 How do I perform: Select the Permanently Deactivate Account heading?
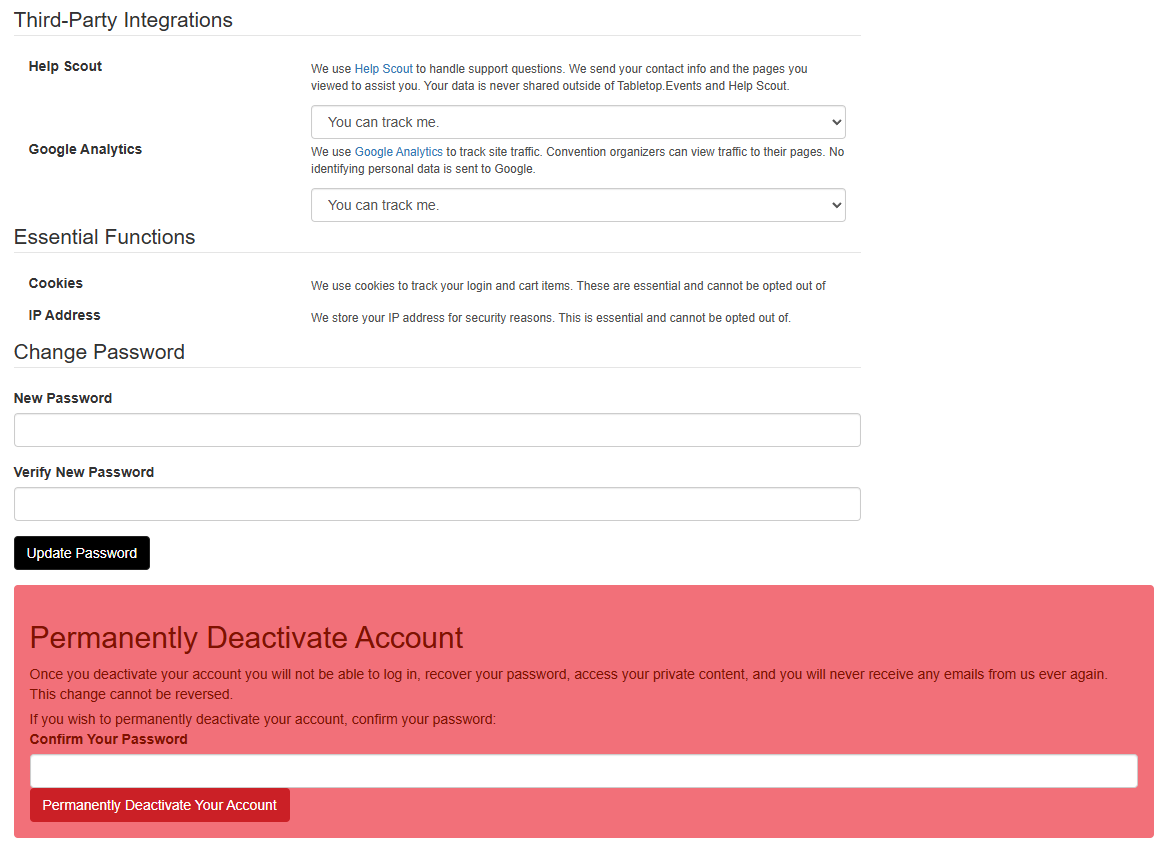(246, 637)
